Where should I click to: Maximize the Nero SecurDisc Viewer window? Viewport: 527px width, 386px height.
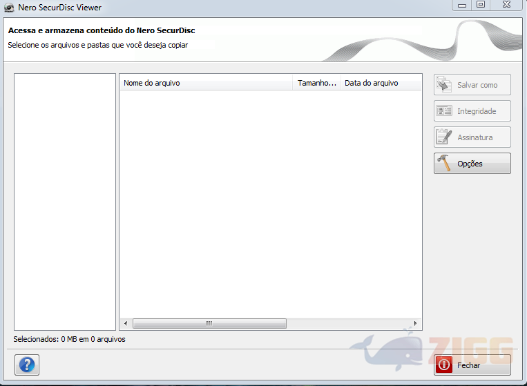tap(481, 5)
